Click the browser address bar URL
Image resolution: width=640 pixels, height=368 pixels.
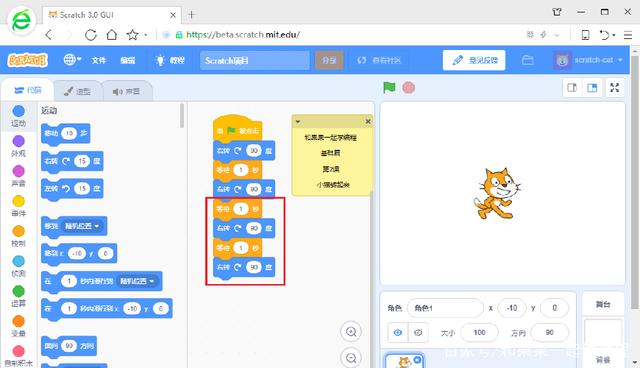pyautogui.click(x=243, y=35)
